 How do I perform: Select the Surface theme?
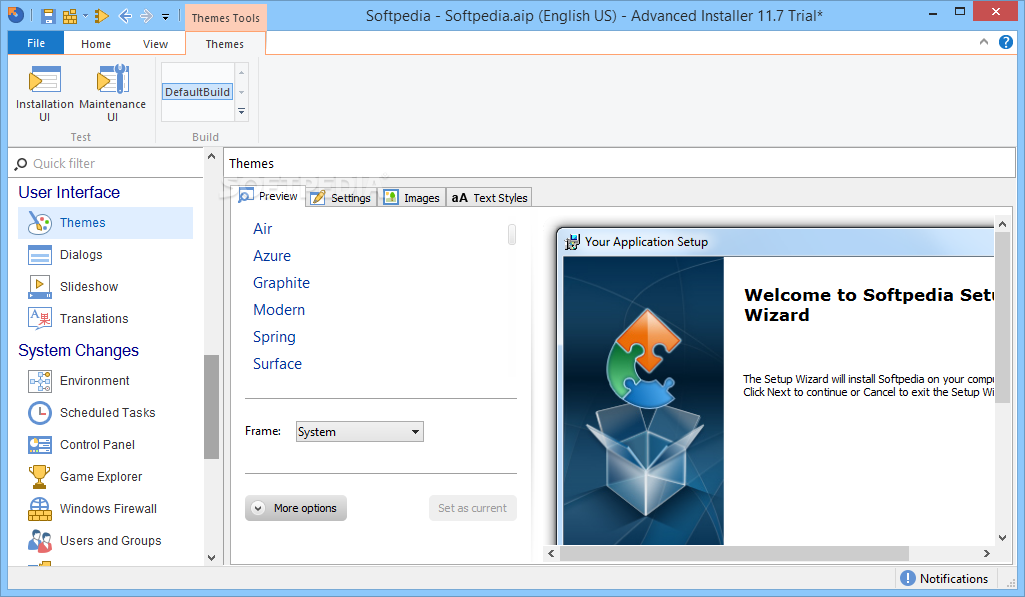click(277, 364)
